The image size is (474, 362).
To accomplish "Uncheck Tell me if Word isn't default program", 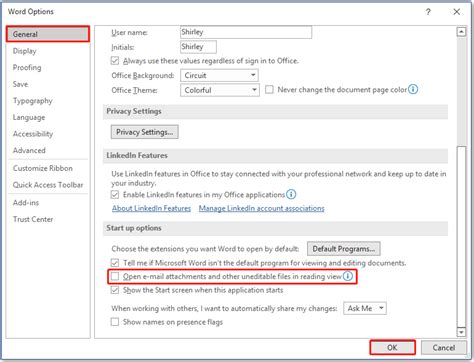I will [x=115, y=263].
